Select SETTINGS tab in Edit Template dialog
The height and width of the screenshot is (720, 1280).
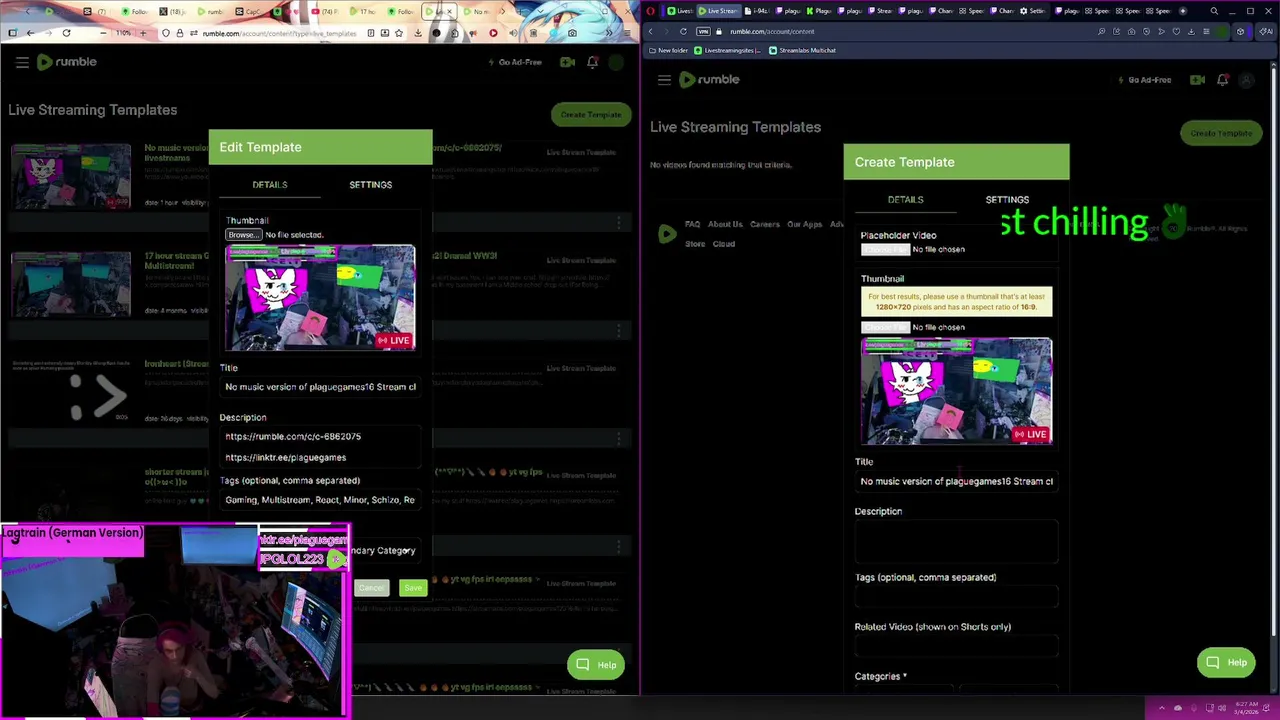370,184
